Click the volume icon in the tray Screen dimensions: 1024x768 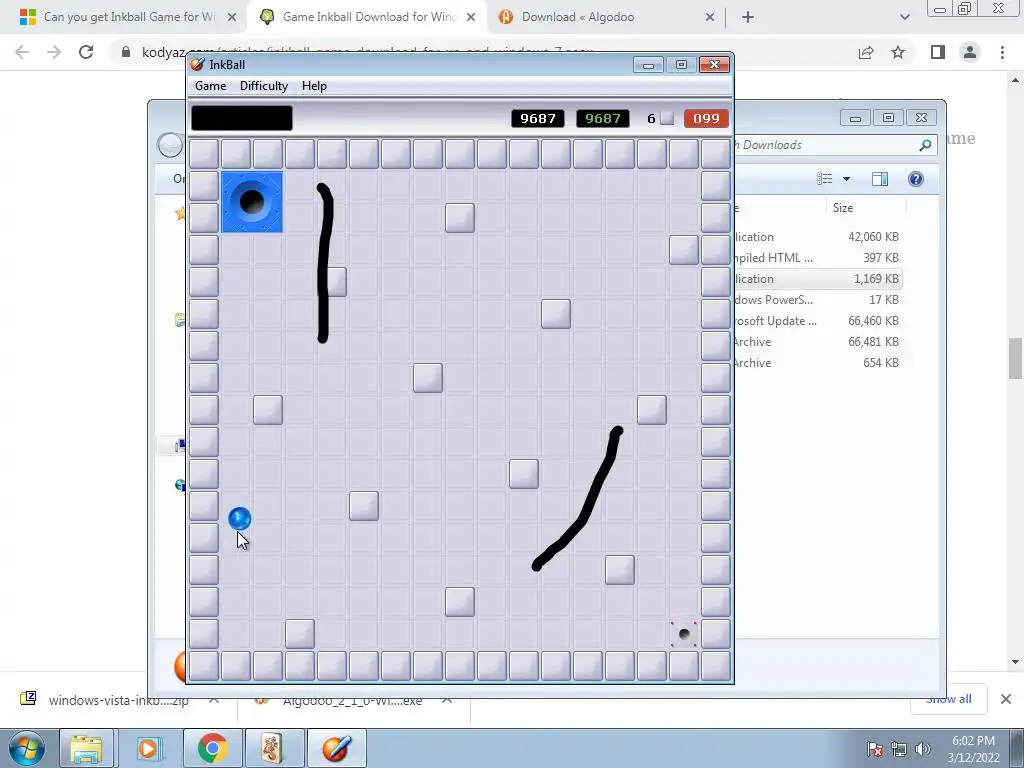[x=922, y=749]
